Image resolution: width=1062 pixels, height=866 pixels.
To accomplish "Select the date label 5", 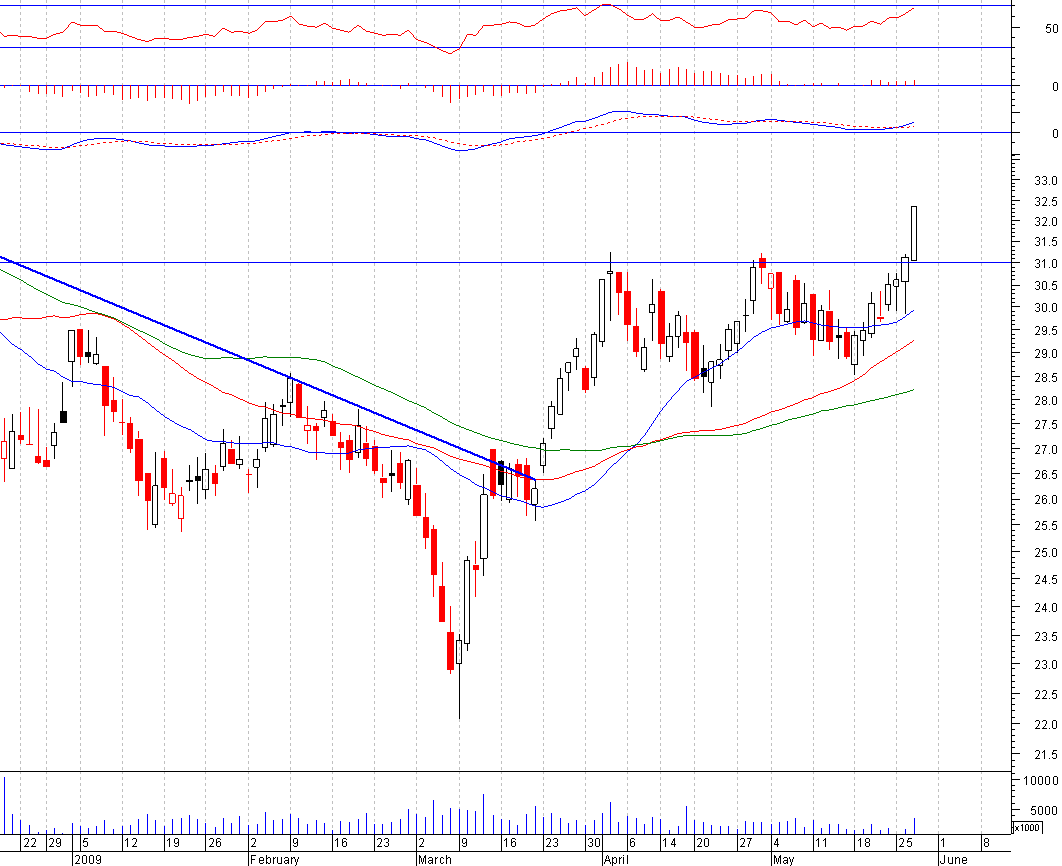I will click(85, 843).
